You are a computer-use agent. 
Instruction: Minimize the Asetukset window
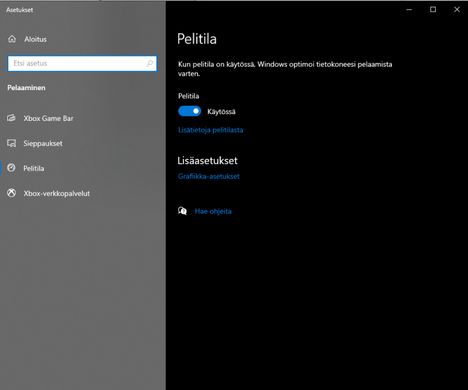coord(409,10)
